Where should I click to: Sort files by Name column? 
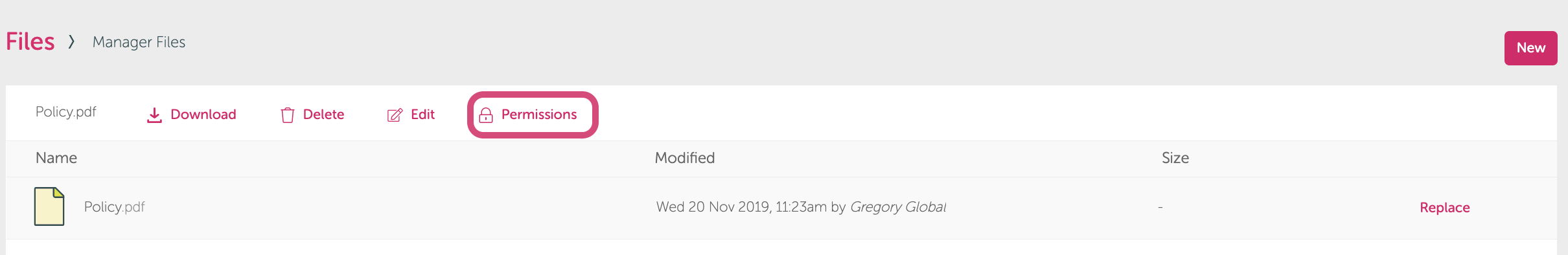pos(56,158)
